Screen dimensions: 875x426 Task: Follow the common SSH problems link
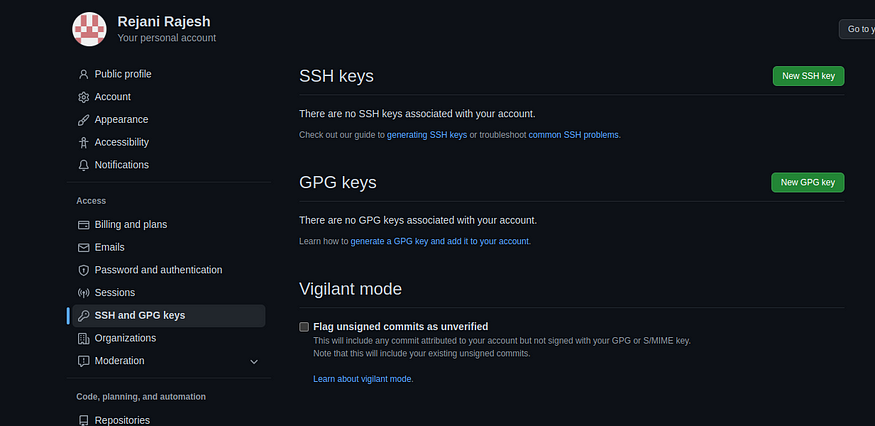pyautogui.click(x=573, y=135)
